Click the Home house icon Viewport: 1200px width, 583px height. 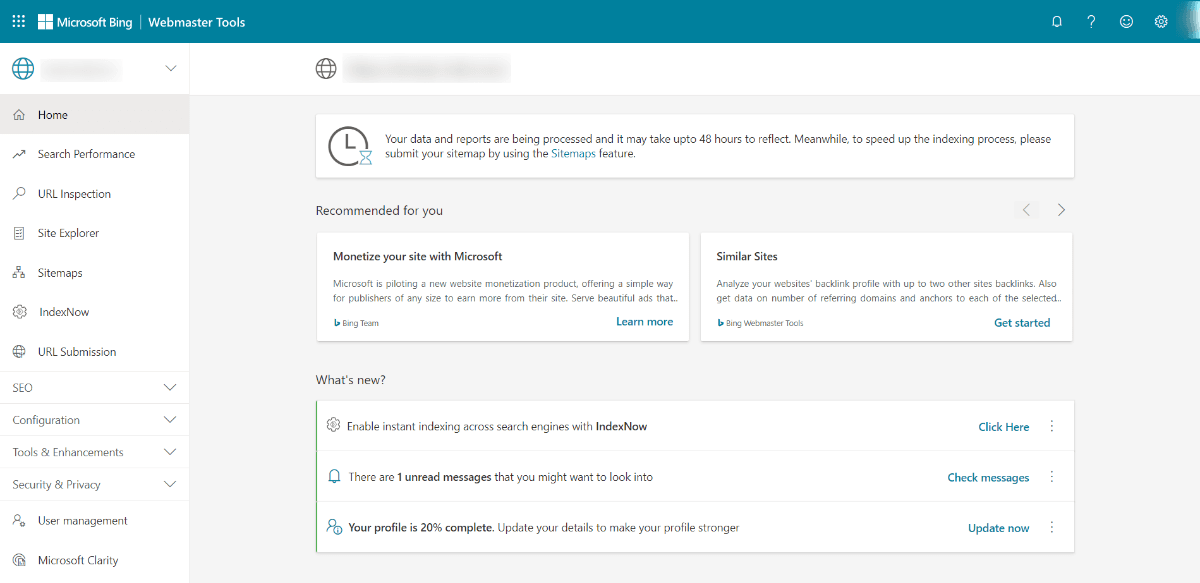coord(19,115)
